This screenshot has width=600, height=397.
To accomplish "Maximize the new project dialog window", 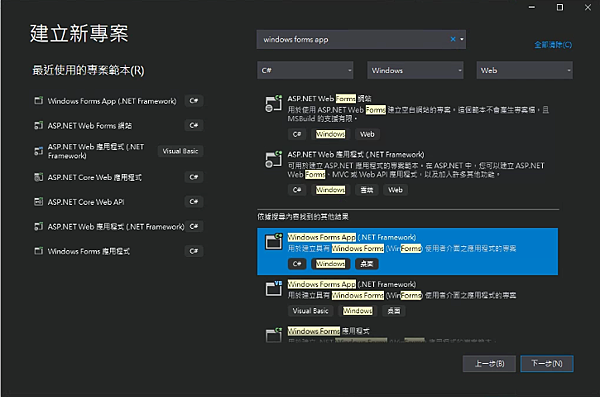I will pos(560,7).
